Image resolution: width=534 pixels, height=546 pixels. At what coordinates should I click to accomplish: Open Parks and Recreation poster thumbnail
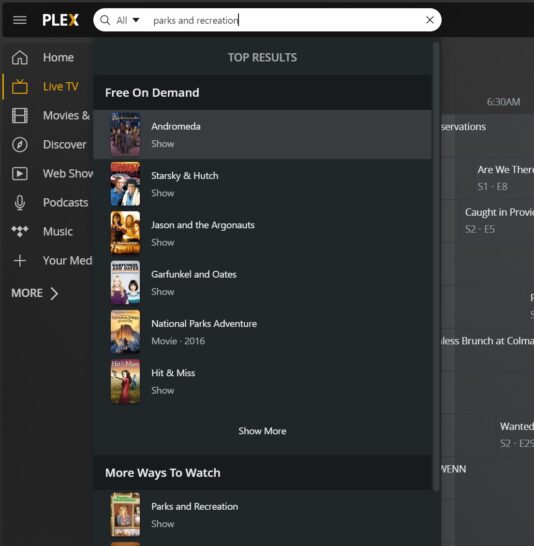pos(125,514)
